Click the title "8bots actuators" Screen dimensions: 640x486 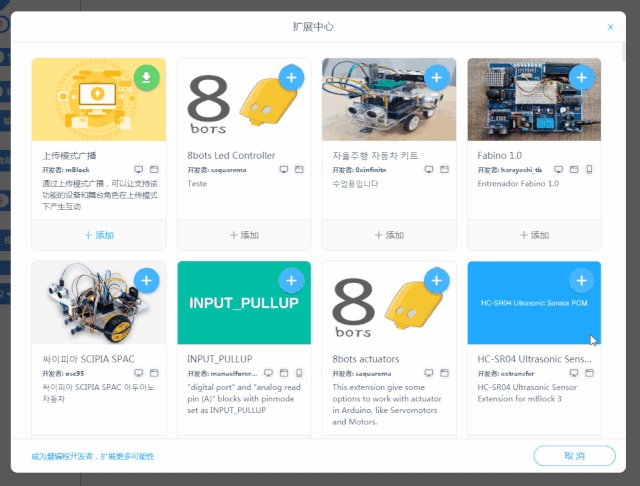pos(366,359)
